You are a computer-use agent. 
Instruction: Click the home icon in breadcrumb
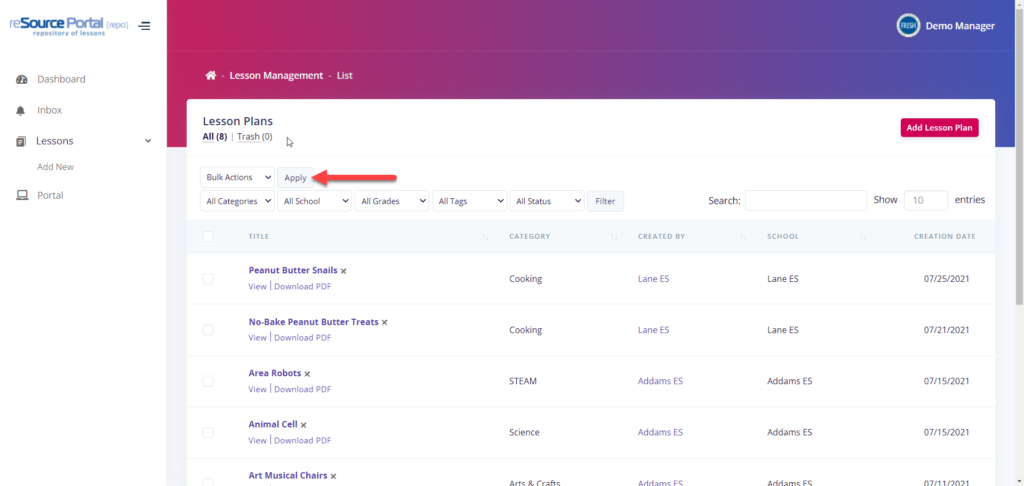pyautogui.click(x=210, y=75)
